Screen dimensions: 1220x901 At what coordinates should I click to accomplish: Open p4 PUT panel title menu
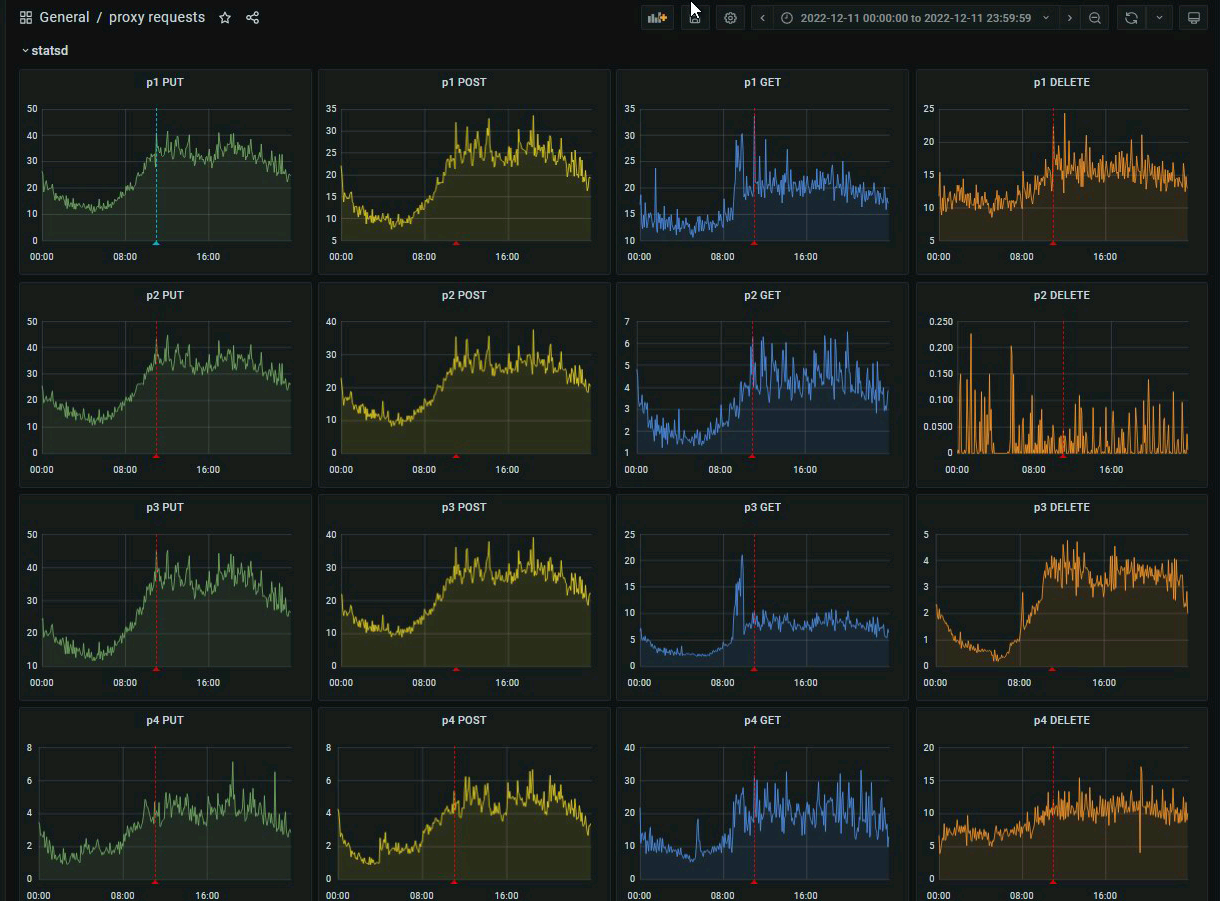point(165,720)
